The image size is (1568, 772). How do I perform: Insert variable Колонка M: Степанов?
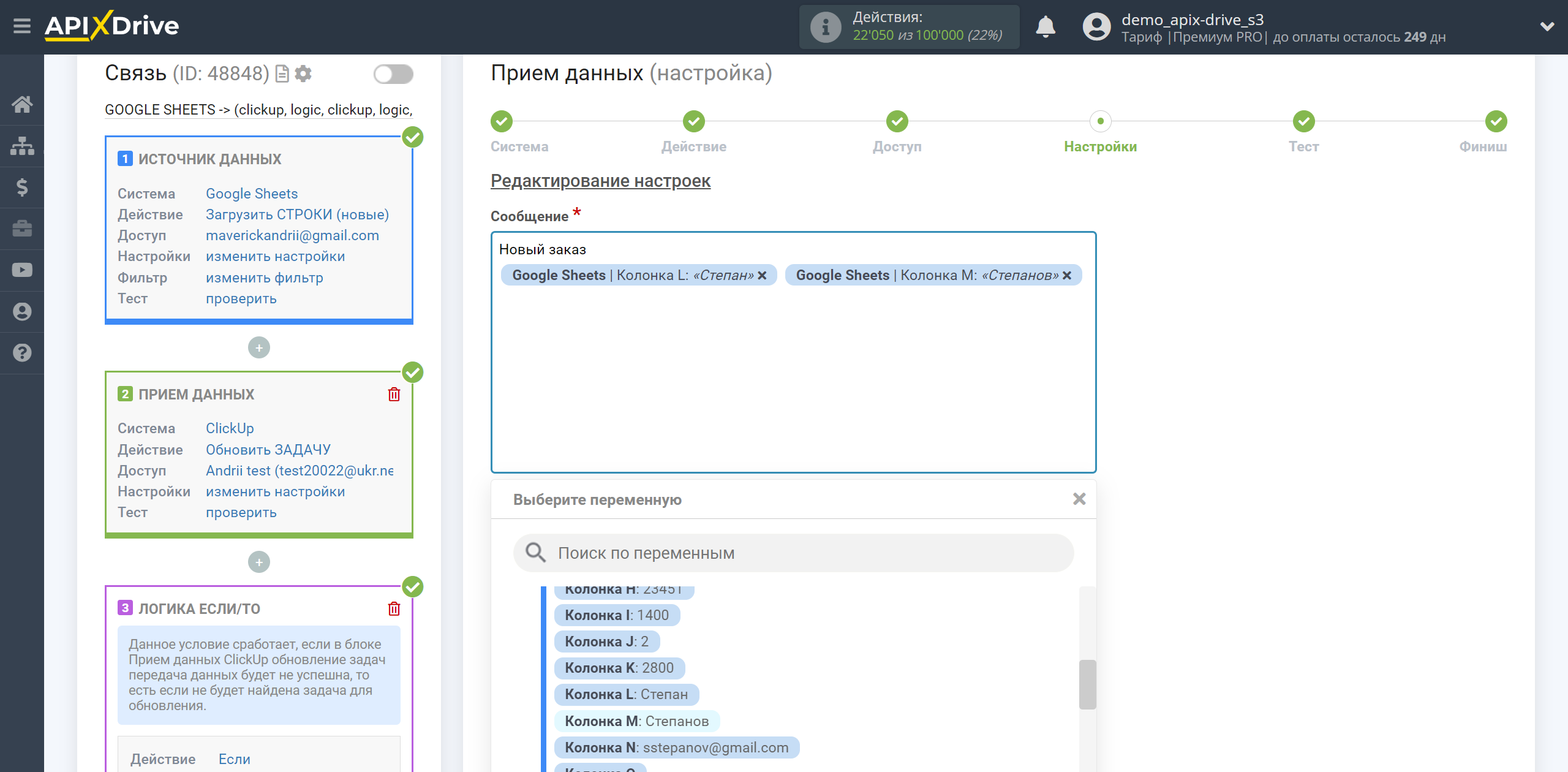coord(636,721)
